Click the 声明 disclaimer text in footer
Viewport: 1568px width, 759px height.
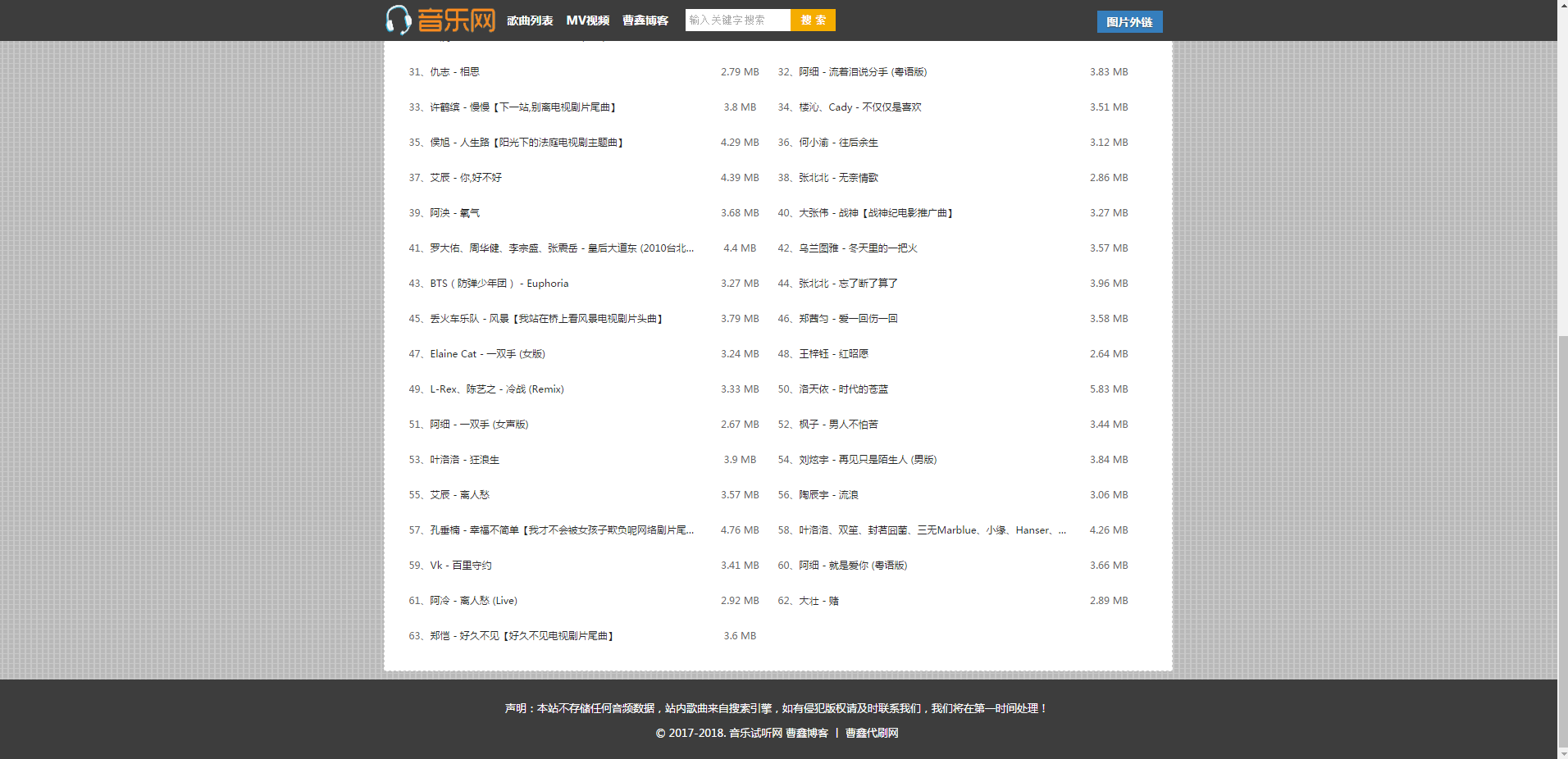coord(777,708)
